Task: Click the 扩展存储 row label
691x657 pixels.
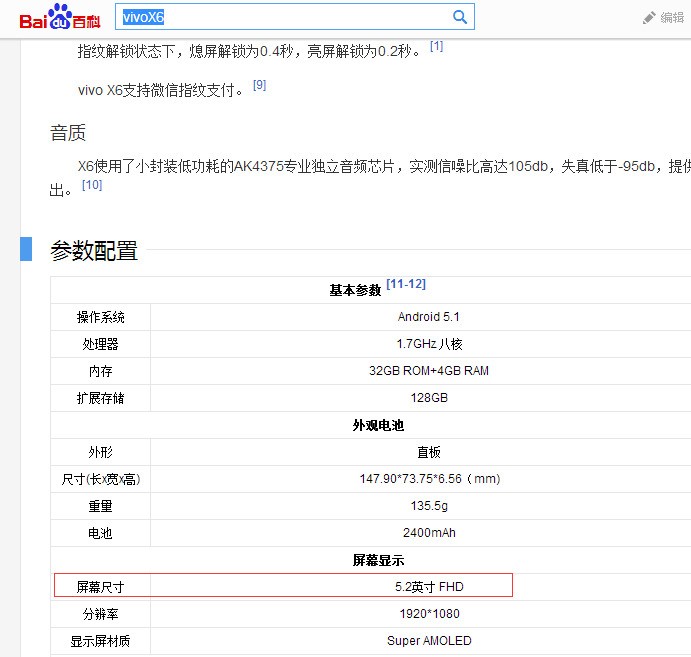Action: coord(100,398)
